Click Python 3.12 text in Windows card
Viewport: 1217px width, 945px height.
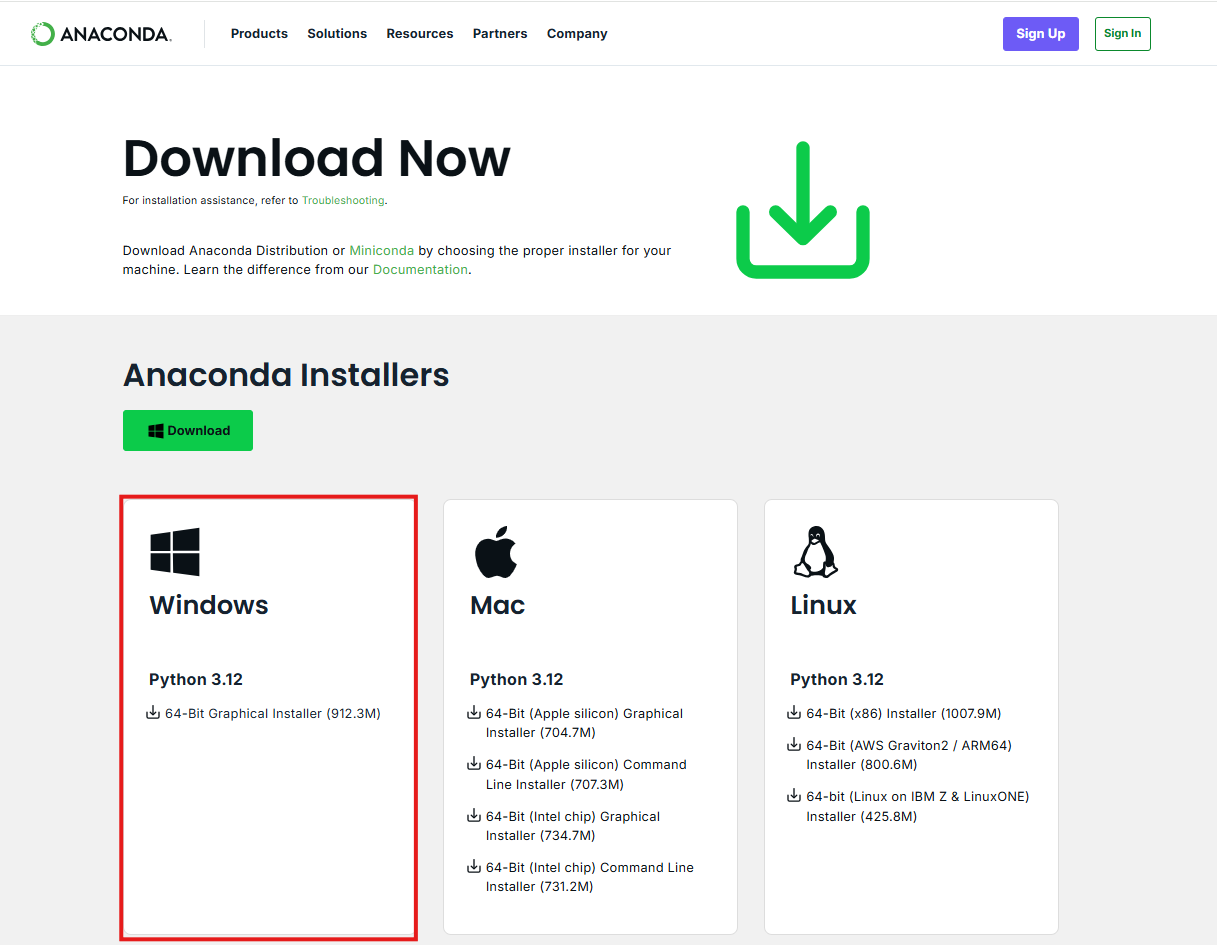(196, 679)
